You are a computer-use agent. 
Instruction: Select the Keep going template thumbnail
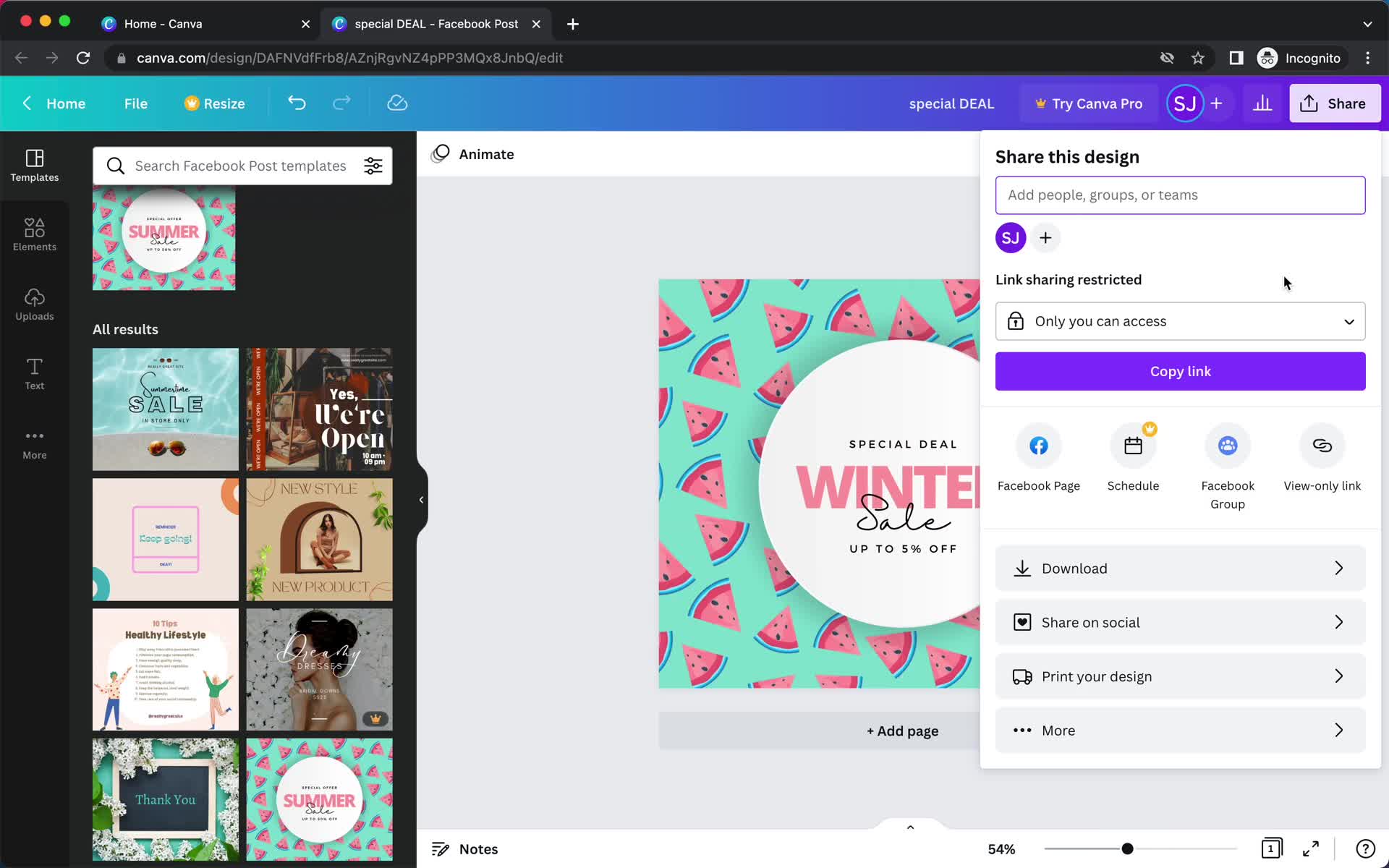coord(165,540)
